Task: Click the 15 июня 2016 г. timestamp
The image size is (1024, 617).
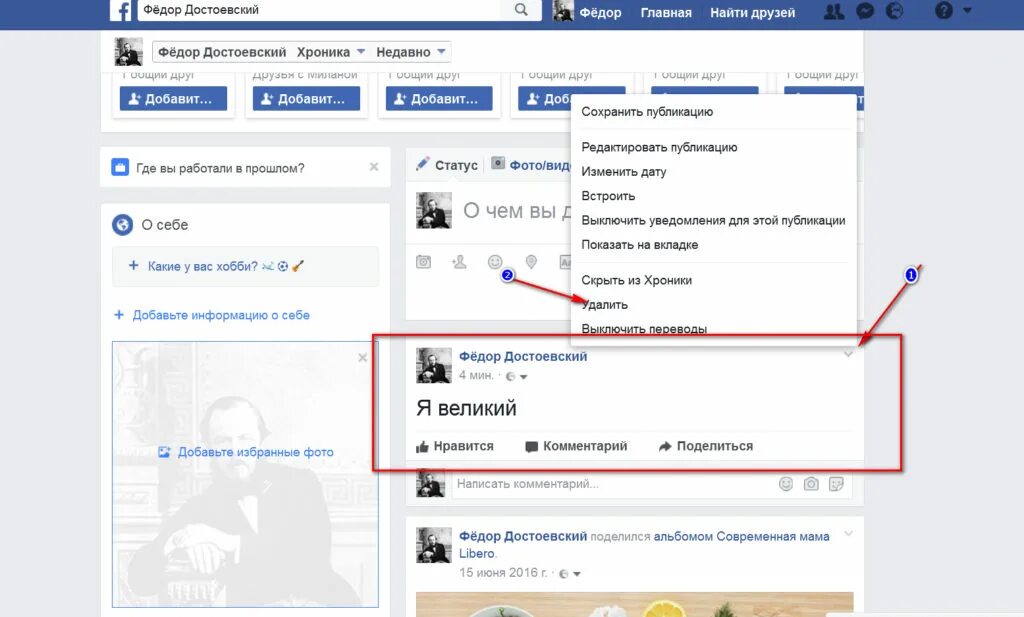Action: coord(503,573)
